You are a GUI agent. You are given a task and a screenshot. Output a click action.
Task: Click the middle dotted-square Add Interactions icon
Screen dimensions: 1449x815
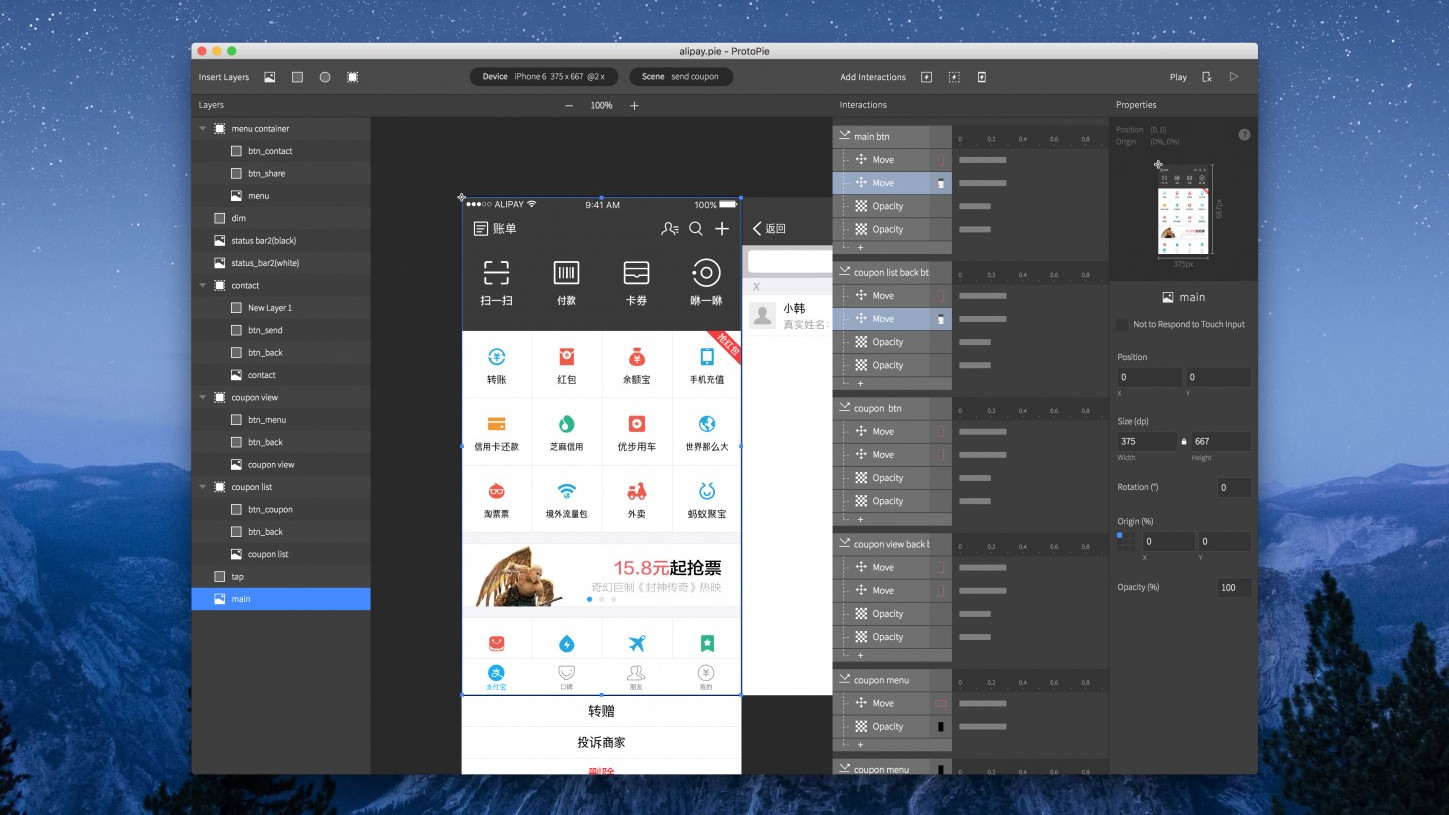[x=954, y=77]
